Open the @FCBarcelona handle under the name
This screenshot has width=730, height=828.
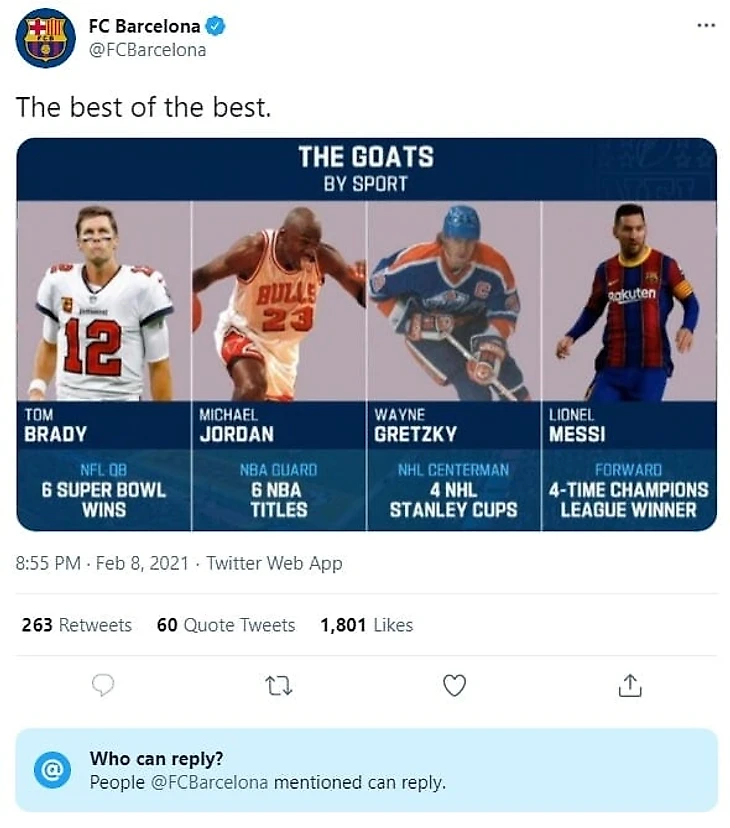click(x=147, y=50)
